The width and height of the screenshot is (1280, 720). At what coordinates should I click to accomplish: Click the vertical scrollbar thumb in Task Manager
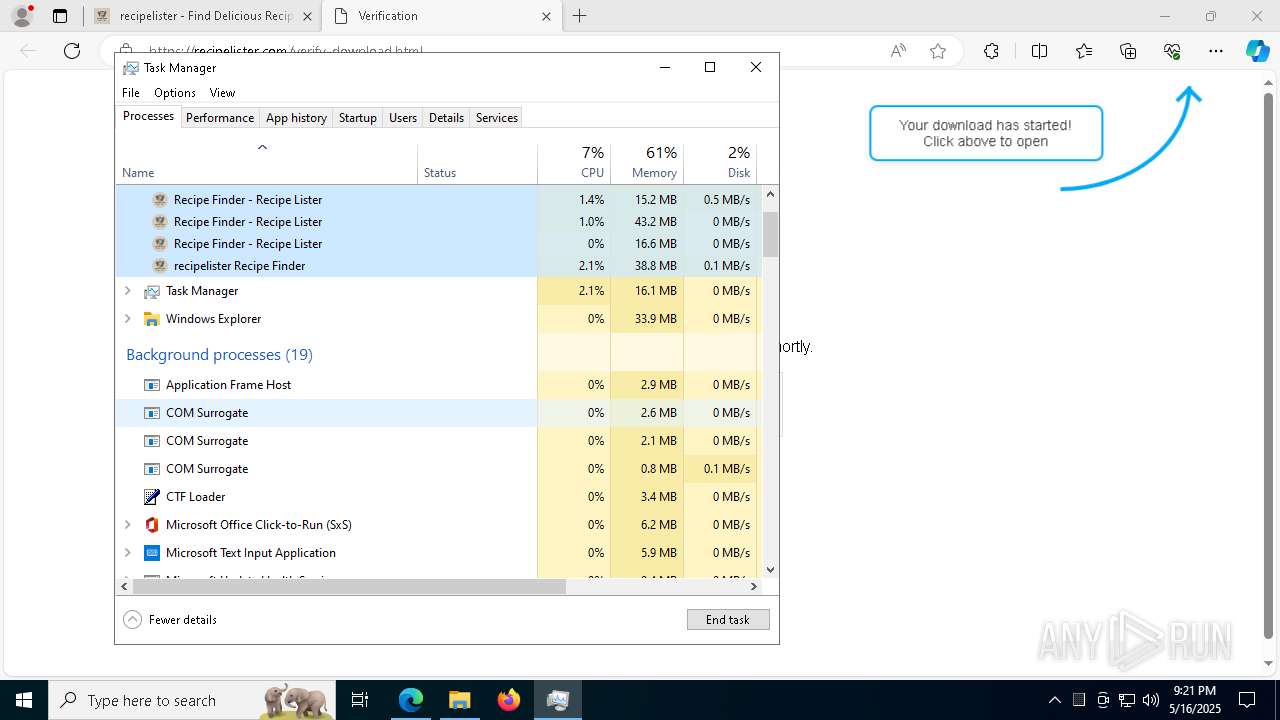(x=770, y=234)
